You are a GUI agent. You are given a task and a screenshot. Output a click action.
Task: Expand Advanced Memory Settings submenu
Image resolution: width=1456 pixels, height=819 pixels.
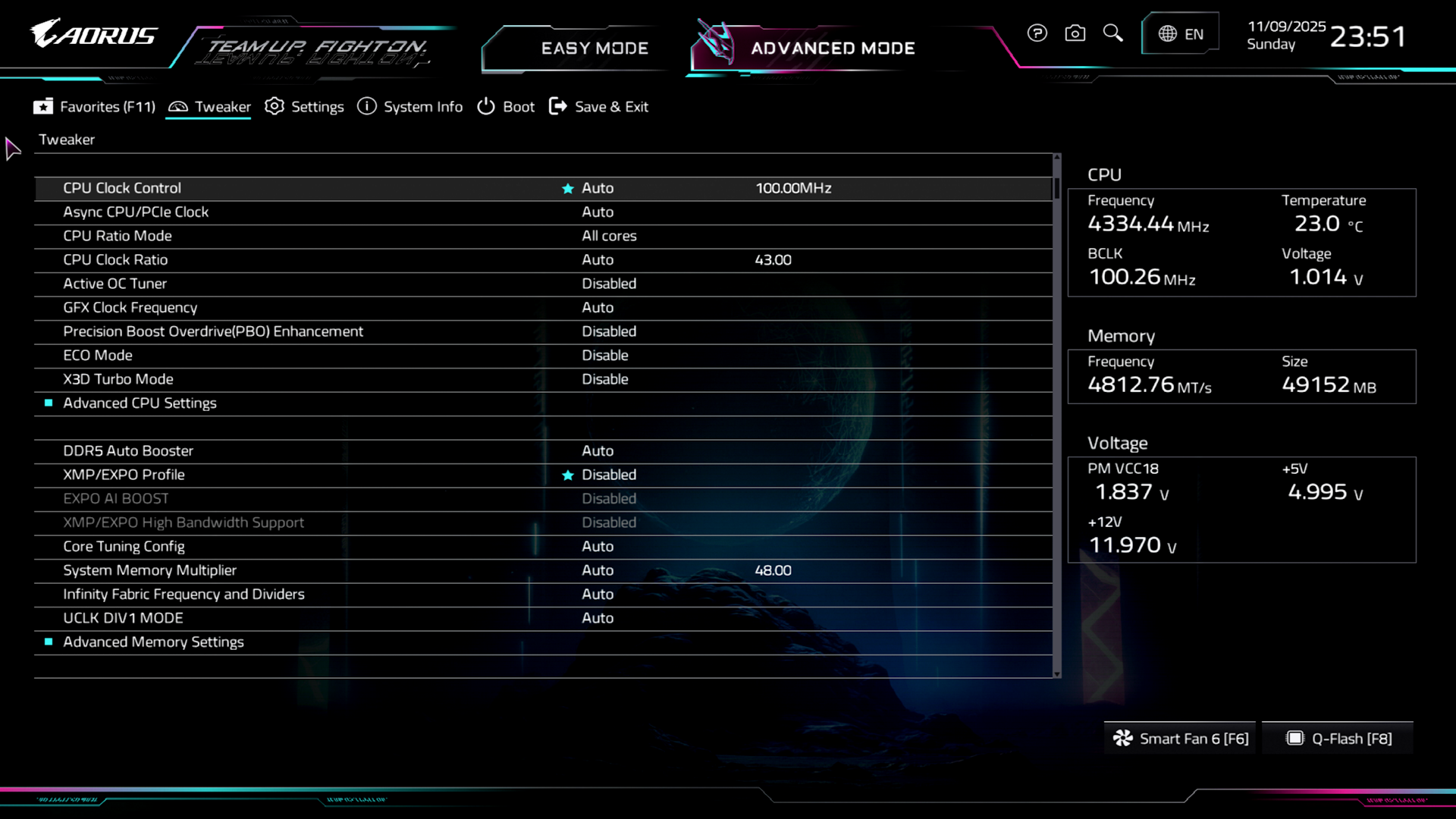[153, 642]
